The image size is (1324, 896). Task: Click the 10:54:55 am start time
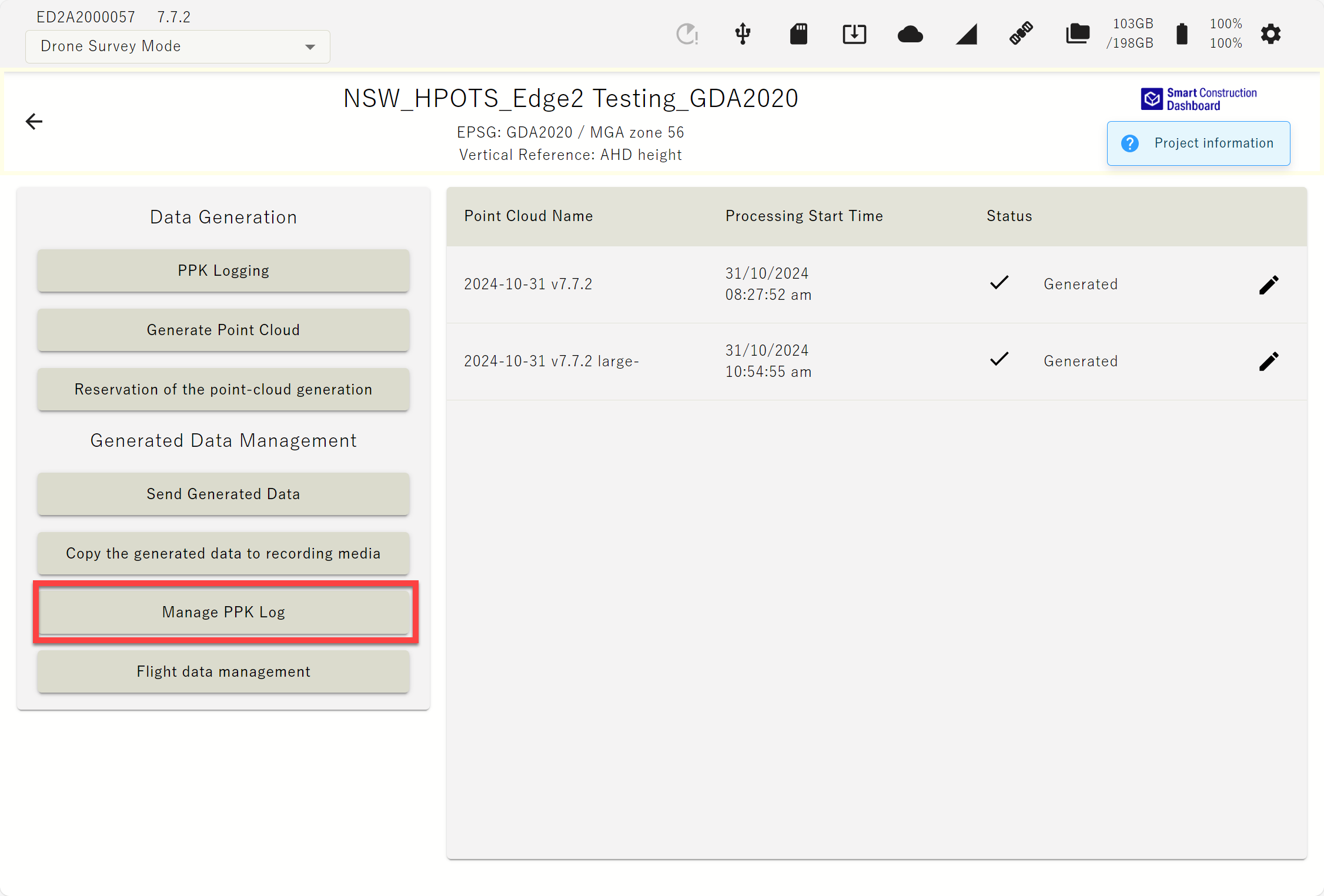tap(768, 372)
